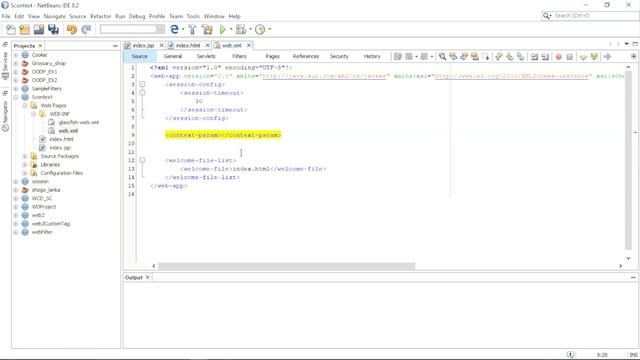This screenshot has height=360, width=640.
Task: Click the red Start Macro Recording icon
Action: [x=559, y=57]
